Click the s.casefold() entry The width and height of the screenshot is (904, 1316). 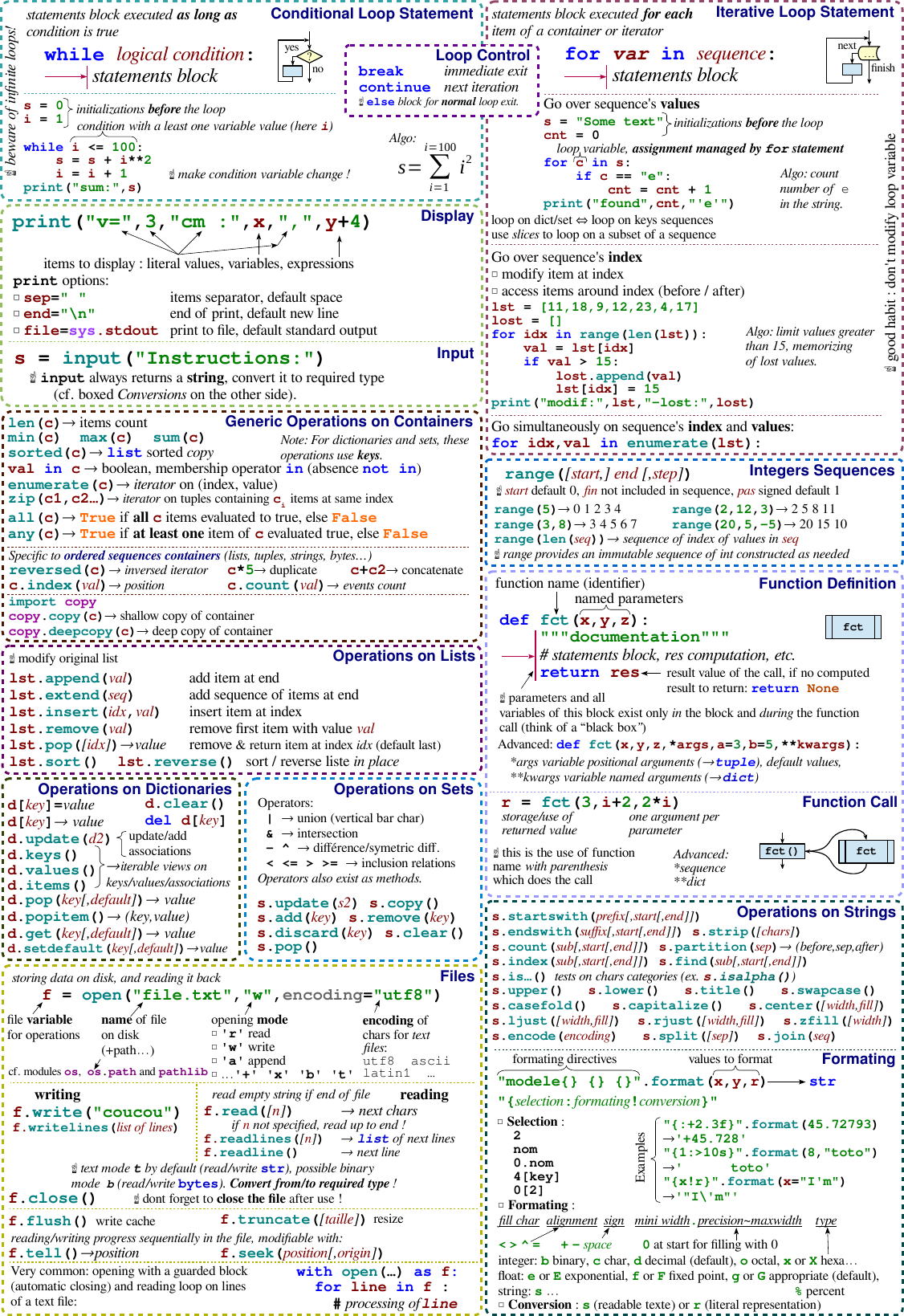point(539,1005)
